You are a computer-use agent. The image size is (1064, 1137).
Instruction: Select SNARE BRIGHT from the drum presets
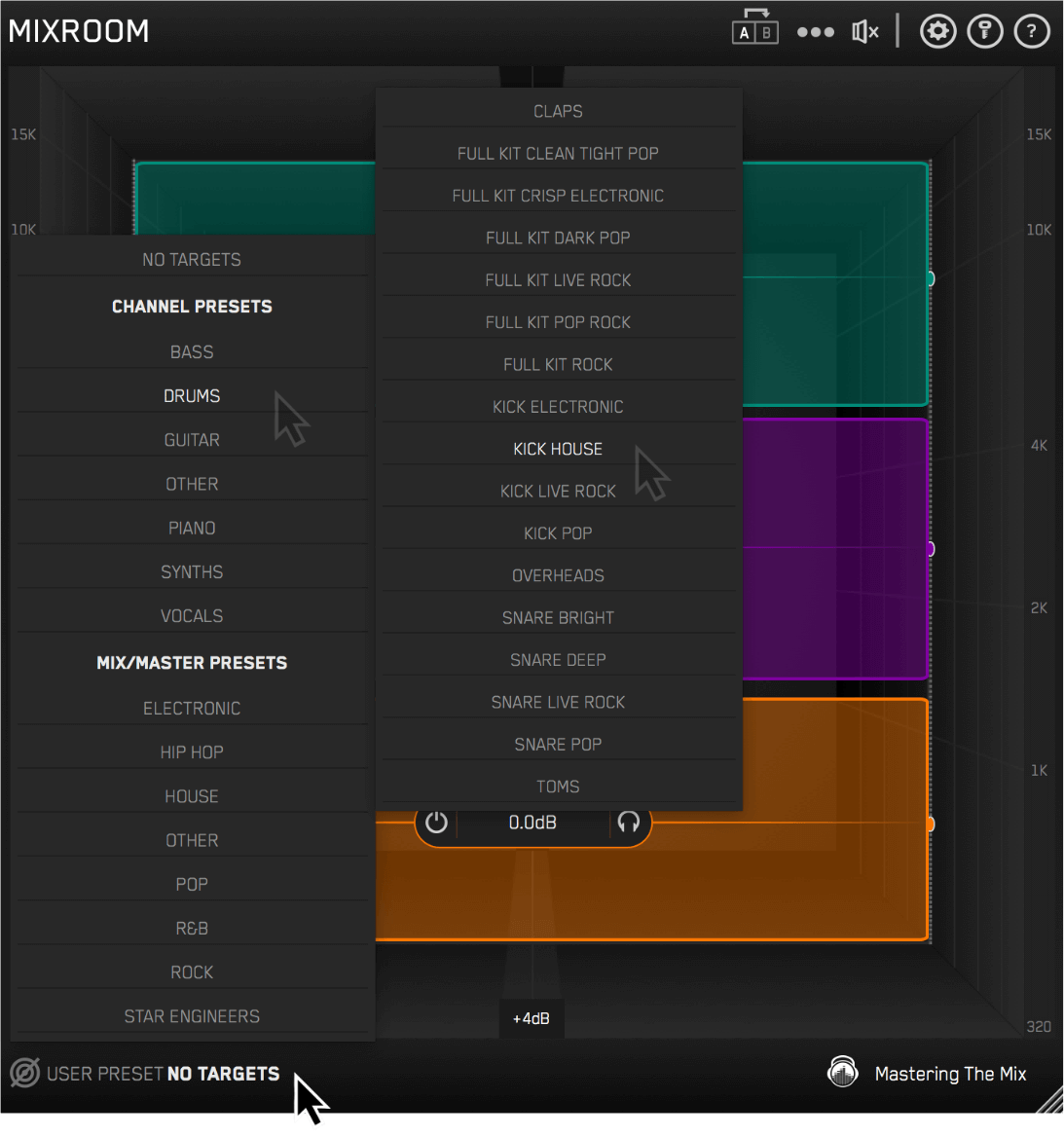pos(558,618)
